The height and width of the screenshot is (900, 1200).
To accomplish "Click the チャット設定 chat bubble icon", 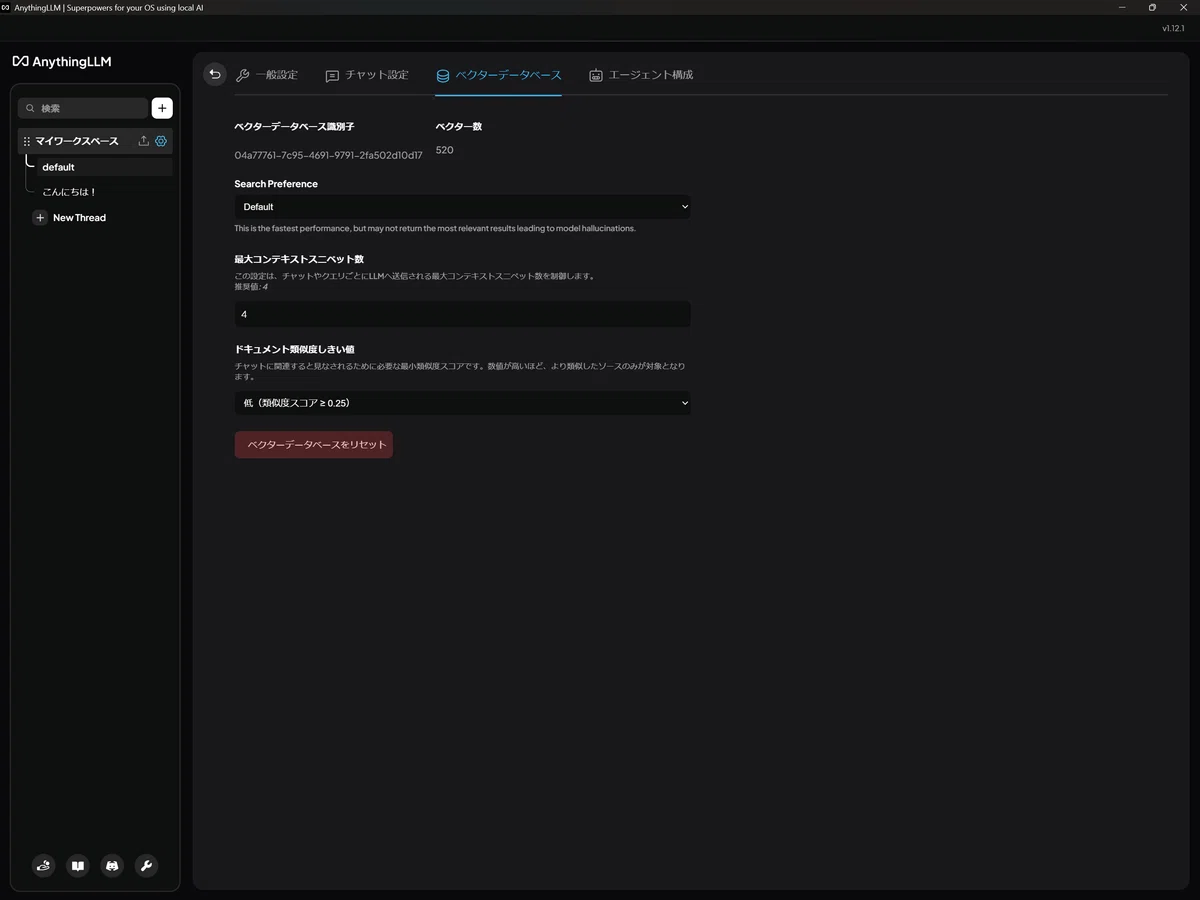I will (332, 76).
